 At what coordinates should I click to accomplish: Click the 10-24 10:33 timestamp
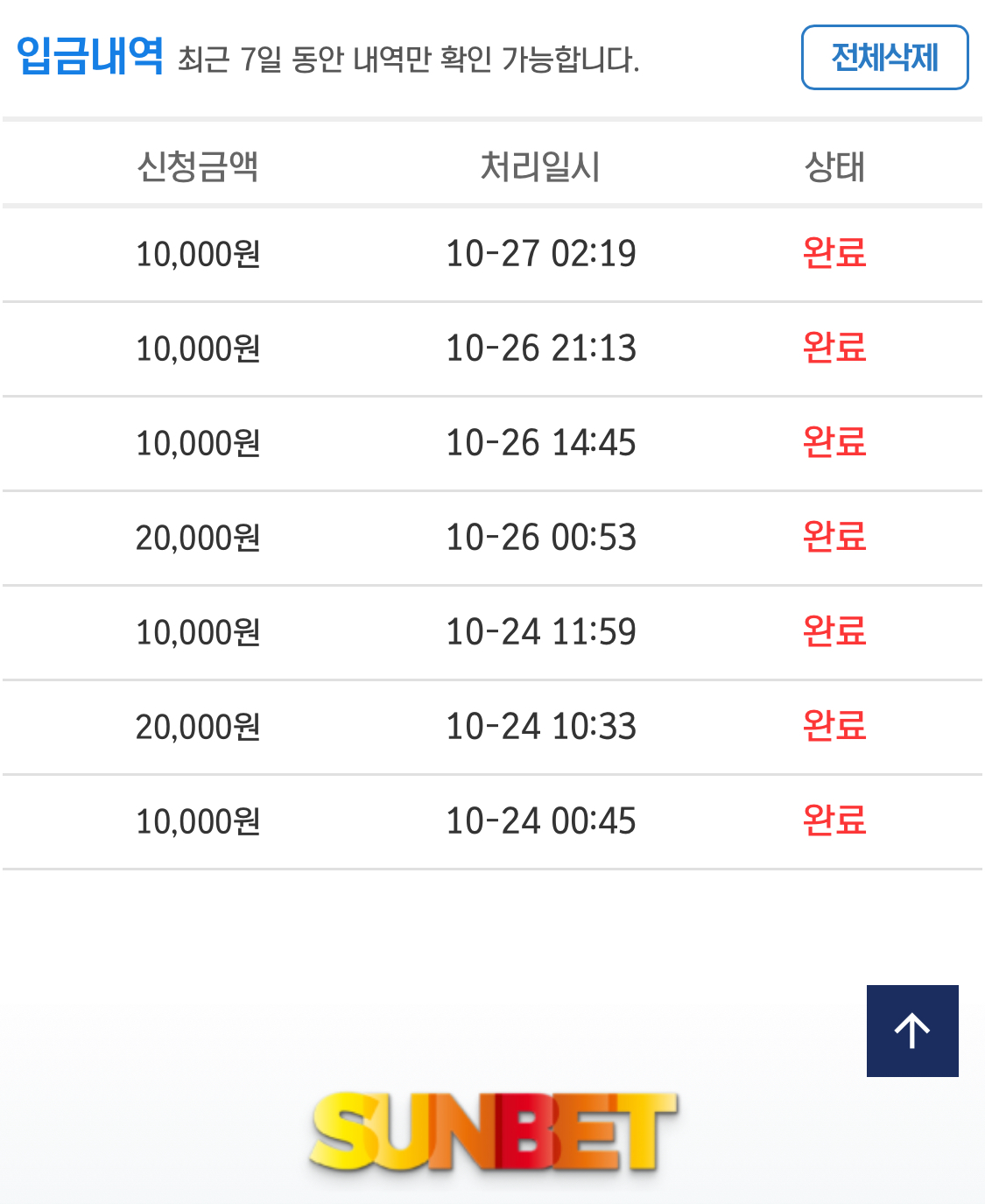click(541, 727)
